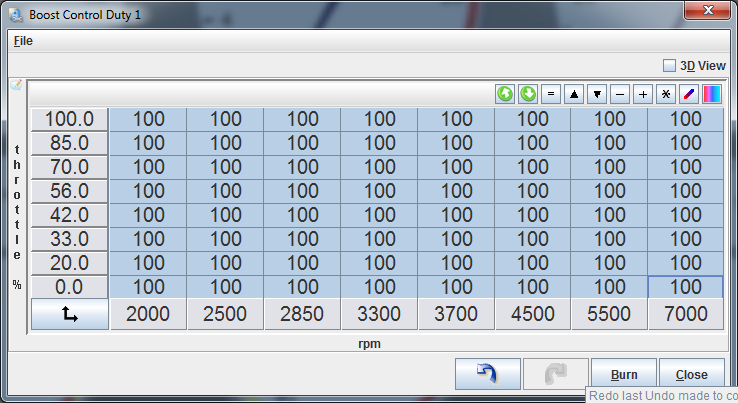Select duty cell at 0.0 throttle, 7000 rpm
This screenshot has width=738, height=403.
686,287
